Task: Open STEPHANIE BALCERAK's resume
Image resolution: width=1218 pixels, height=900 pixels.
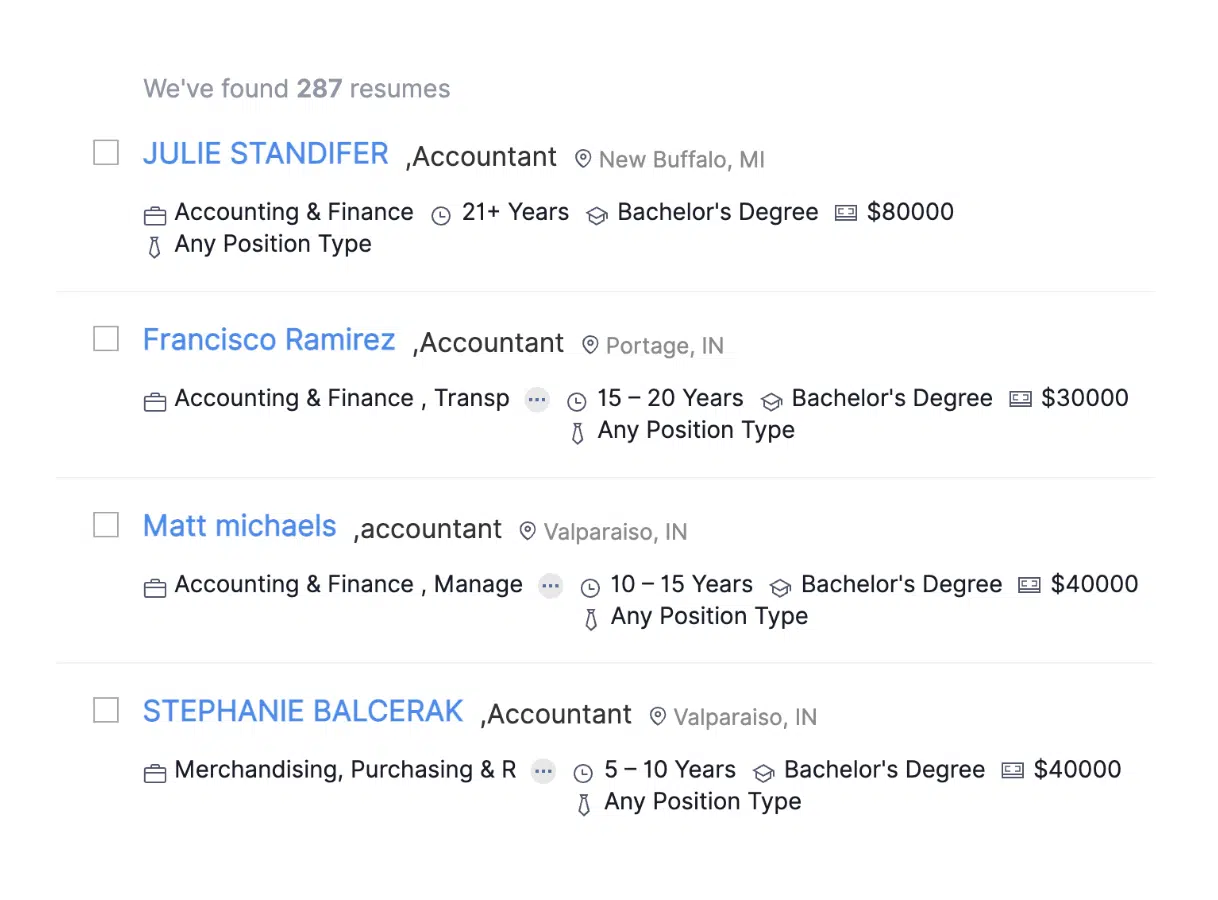Action: (x=303, y=712)
